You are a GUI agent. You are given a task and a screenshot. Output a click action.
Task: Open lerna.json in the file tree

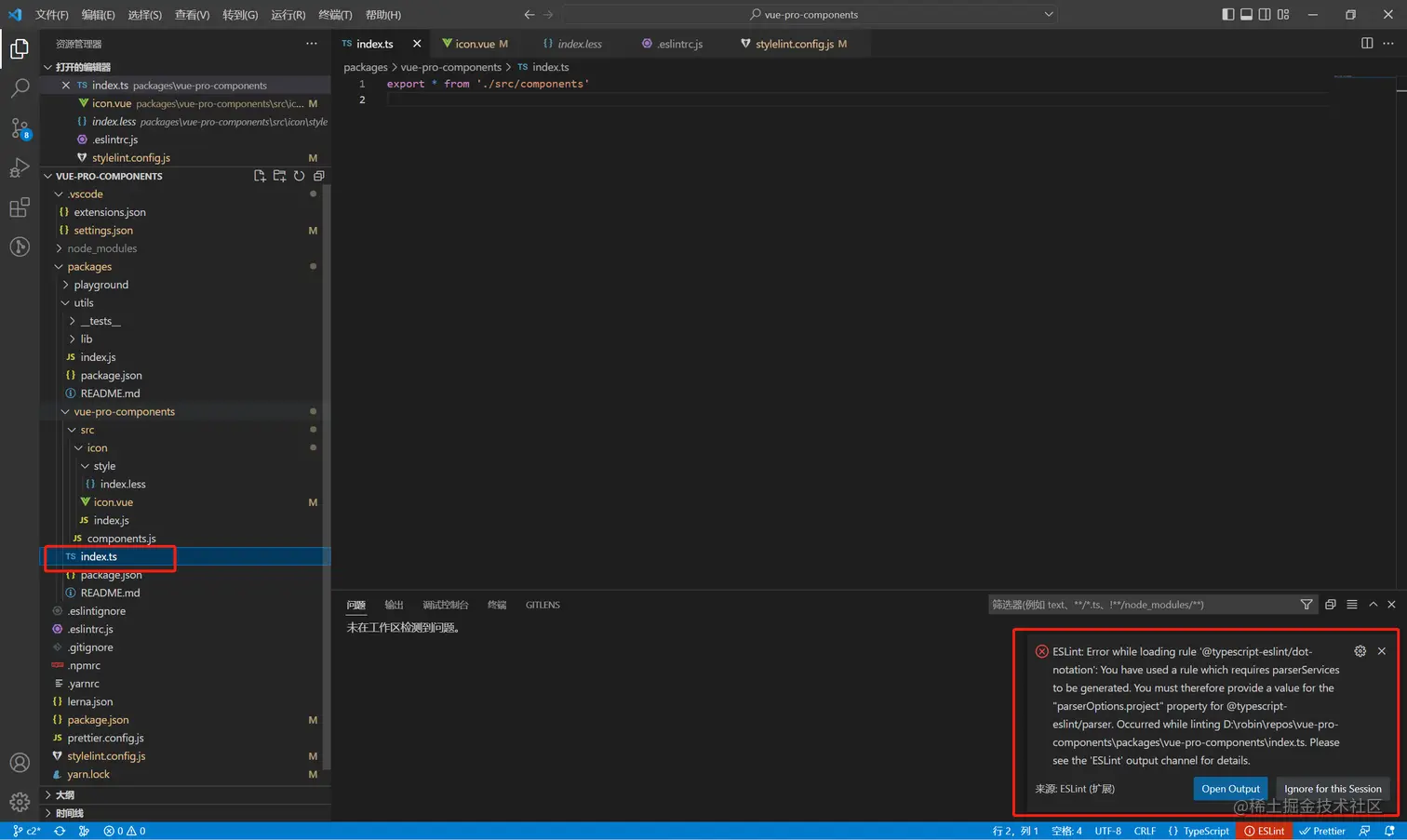(89, 701)
